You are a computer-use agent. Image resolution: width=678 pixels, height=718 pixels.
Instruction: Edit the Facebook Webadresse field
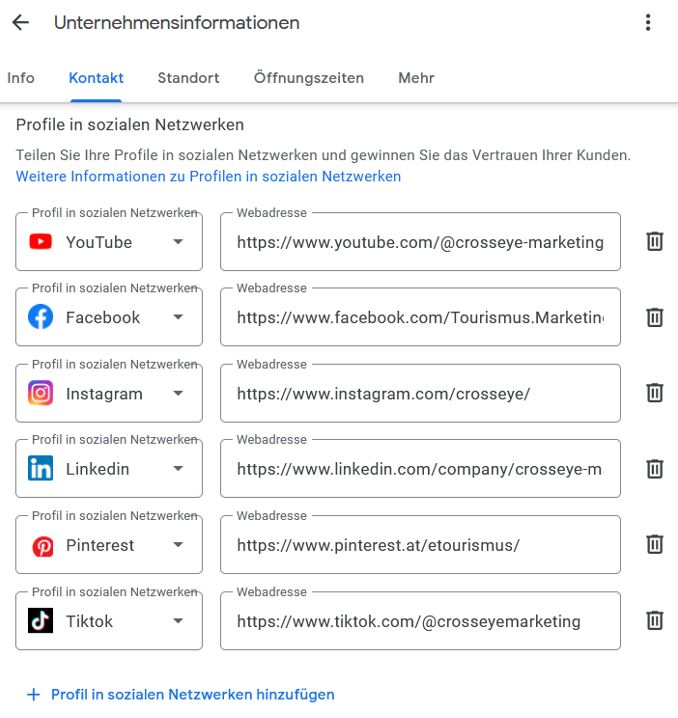click(420, 317)
